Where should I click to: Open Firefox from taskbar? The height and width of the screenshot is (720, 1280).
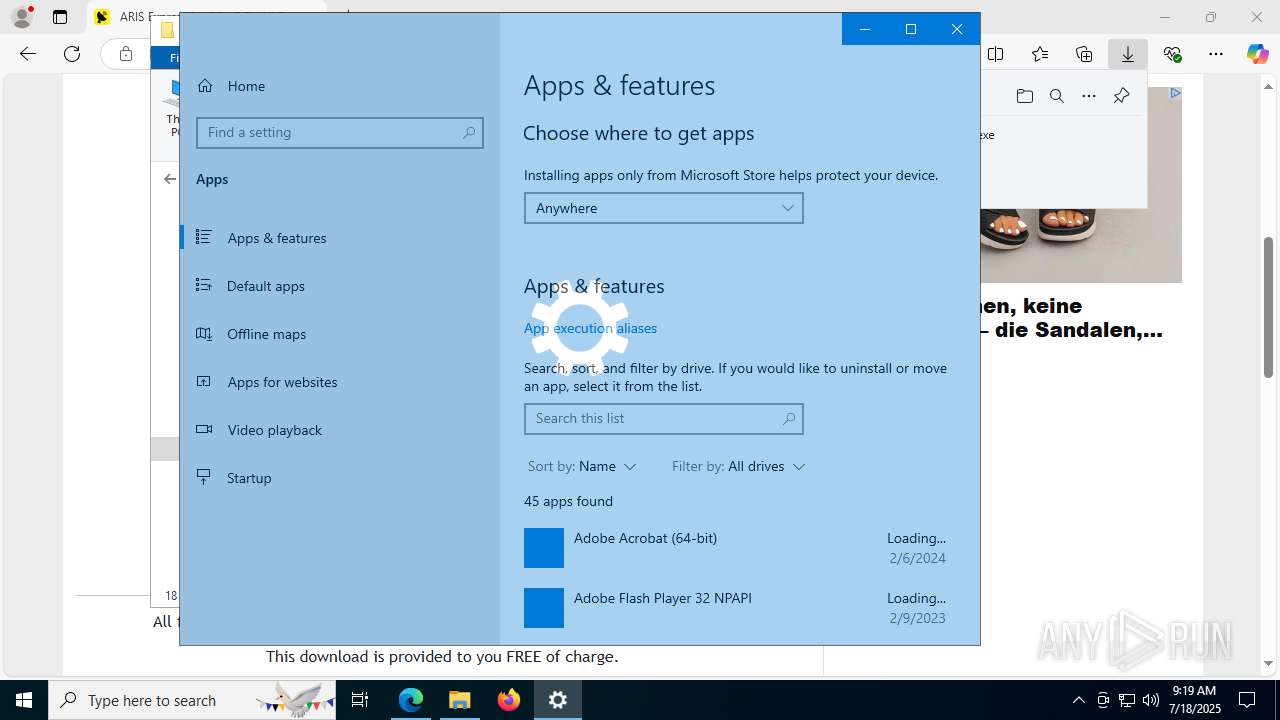(x=509, y=700)
